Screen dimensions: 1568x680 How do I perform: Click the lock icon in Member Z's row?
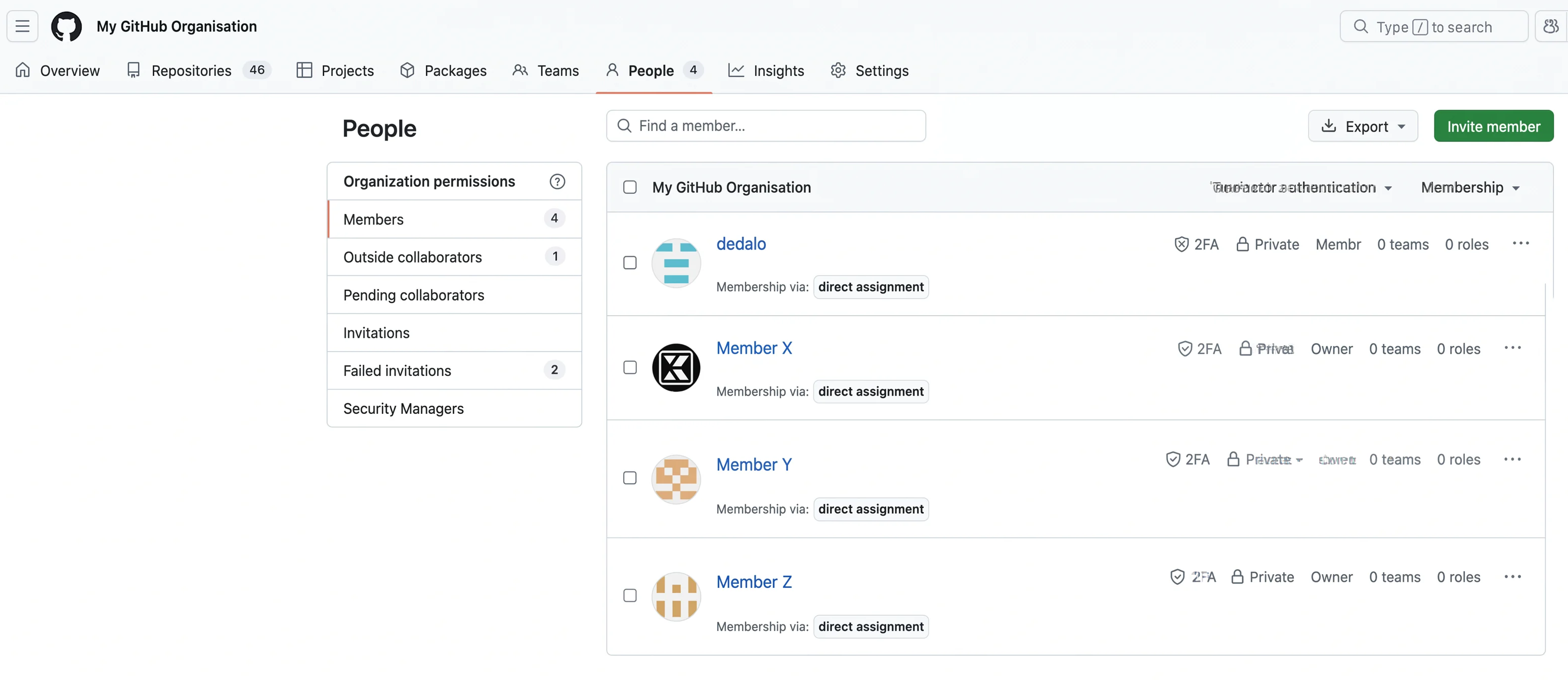(1237, 577)
